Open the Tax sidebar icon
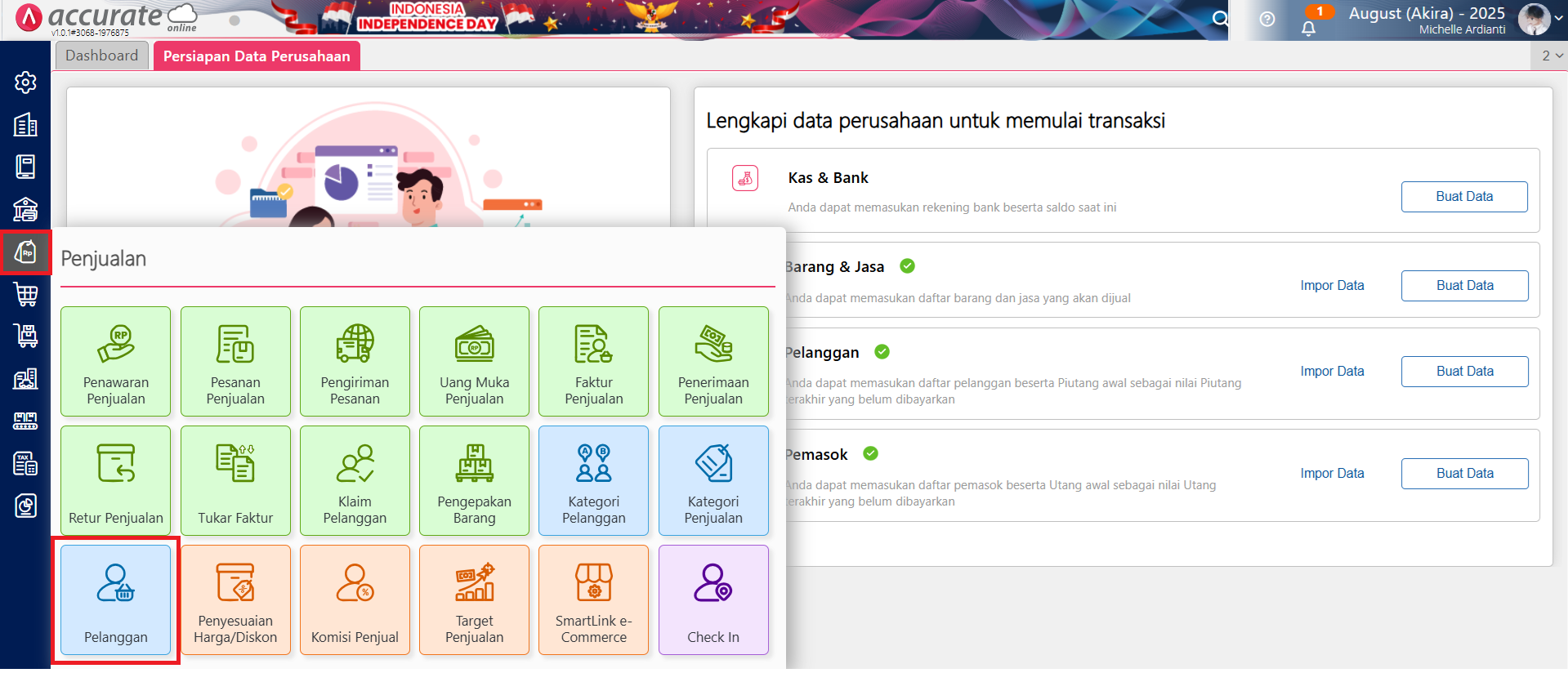This screenshot has width=1568, height=673. click(x=25, y=463)
